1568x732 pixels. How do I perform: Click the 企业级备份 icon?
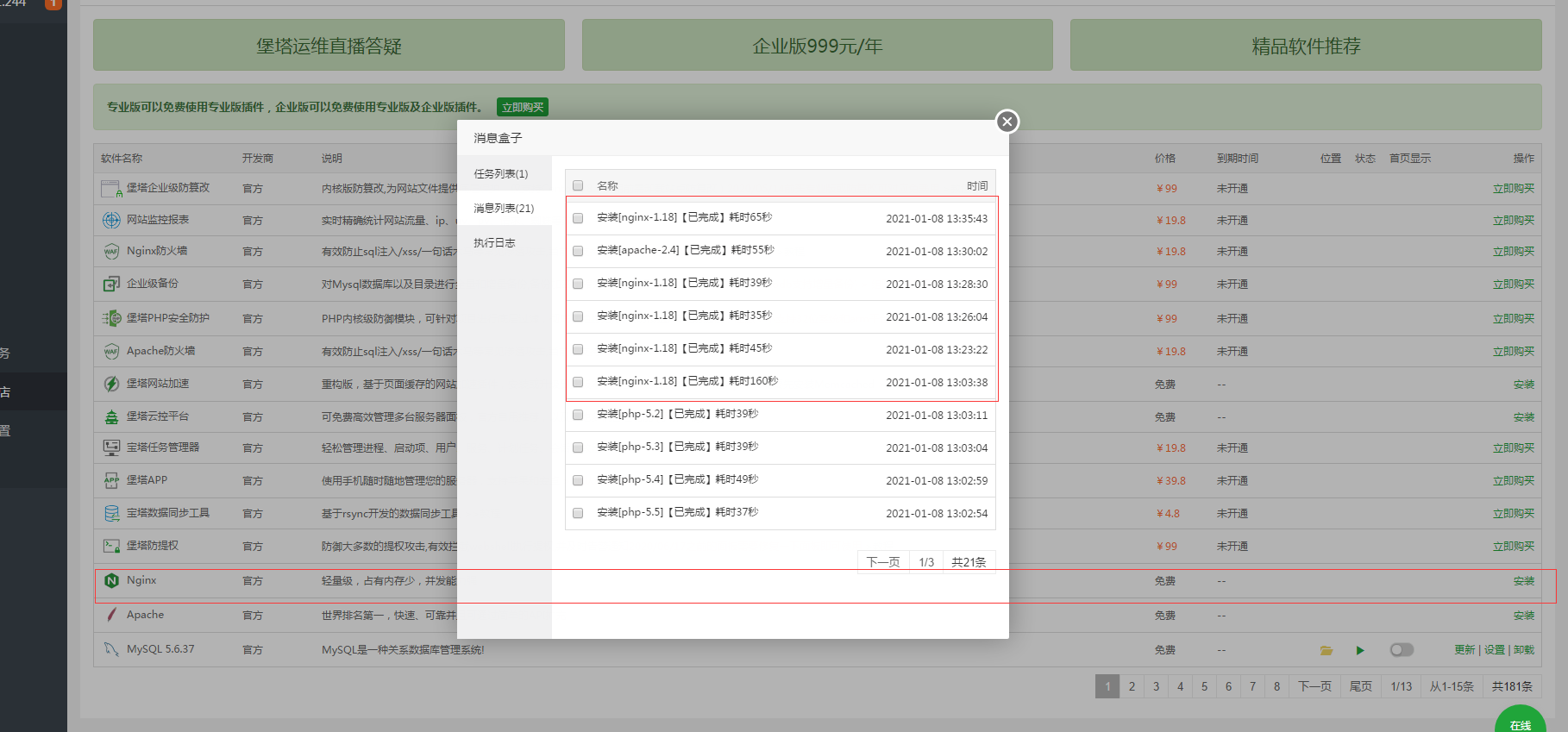click(x=111, y=284)
